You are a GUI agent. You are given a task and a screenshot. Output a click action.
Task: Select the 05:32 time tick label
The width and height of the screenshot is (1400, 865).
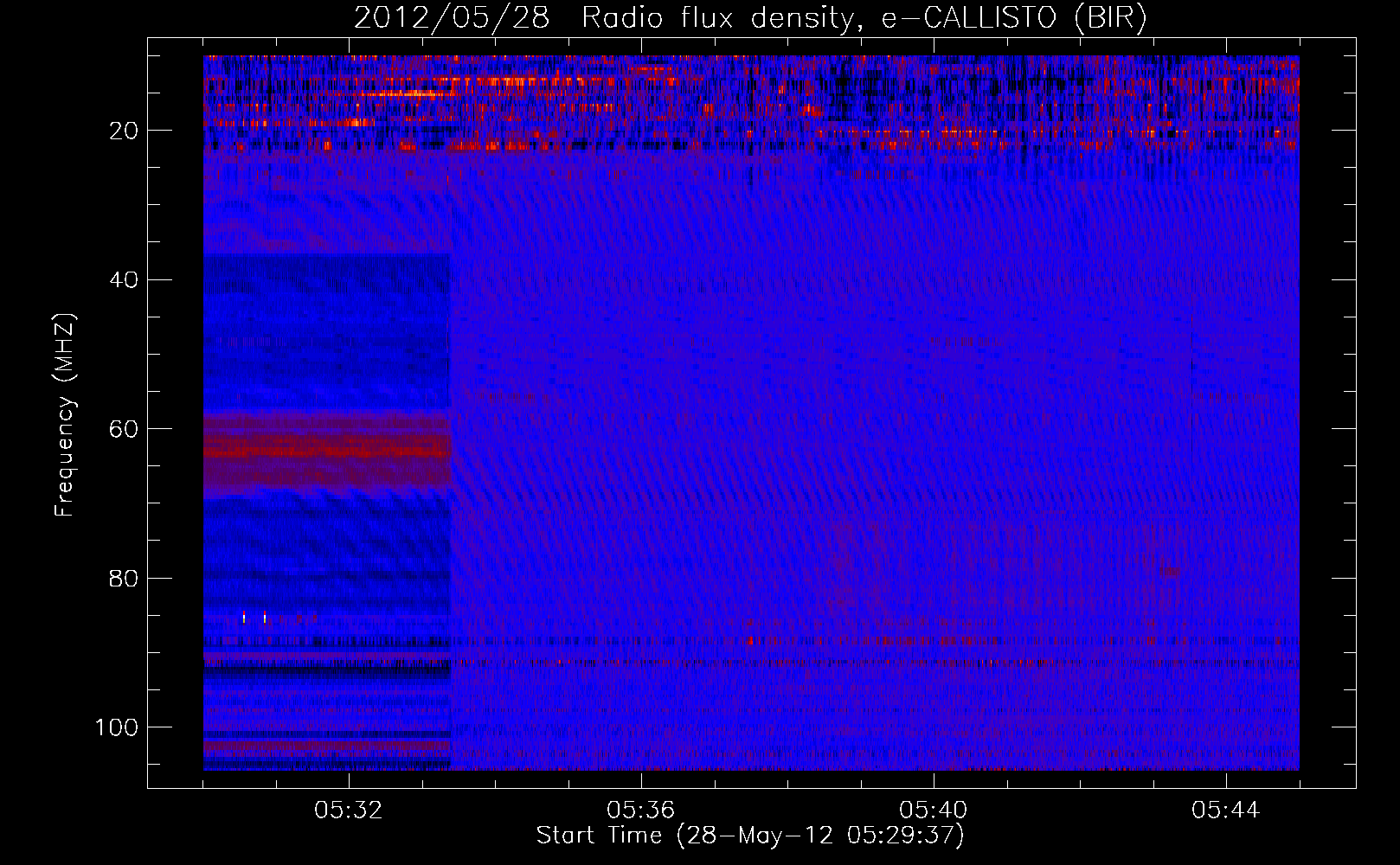coord(349,811)
